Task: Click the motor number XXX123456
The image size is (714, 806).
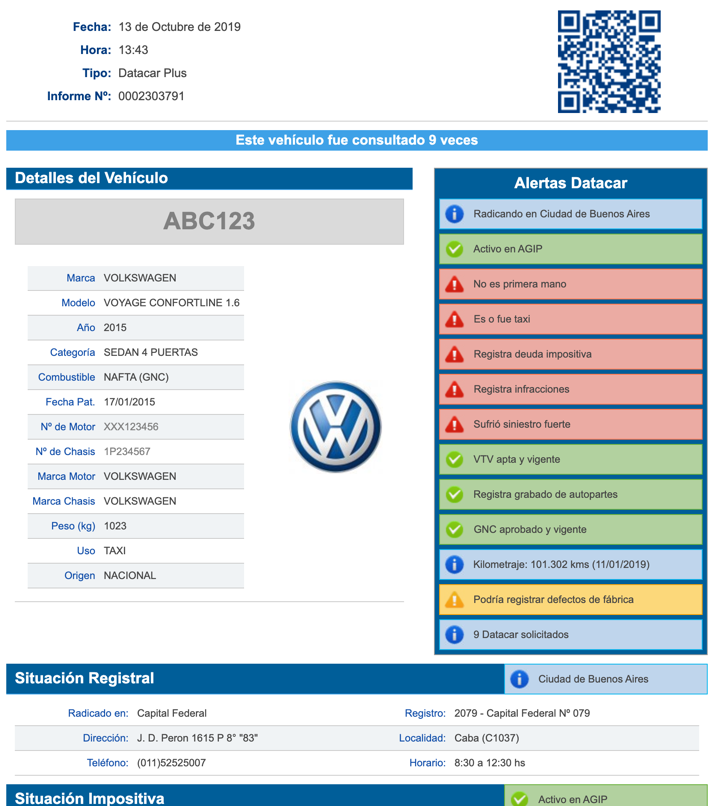Action: tap(131, 427)
